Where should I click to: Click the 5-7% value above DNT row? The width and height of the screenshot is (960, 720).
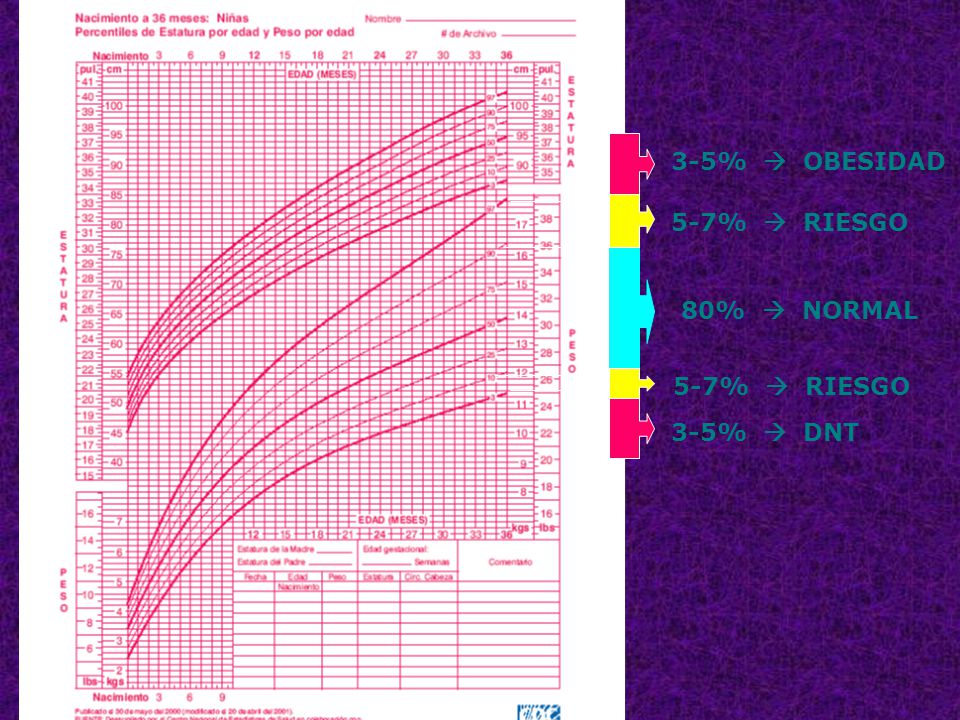pos(711,386)
